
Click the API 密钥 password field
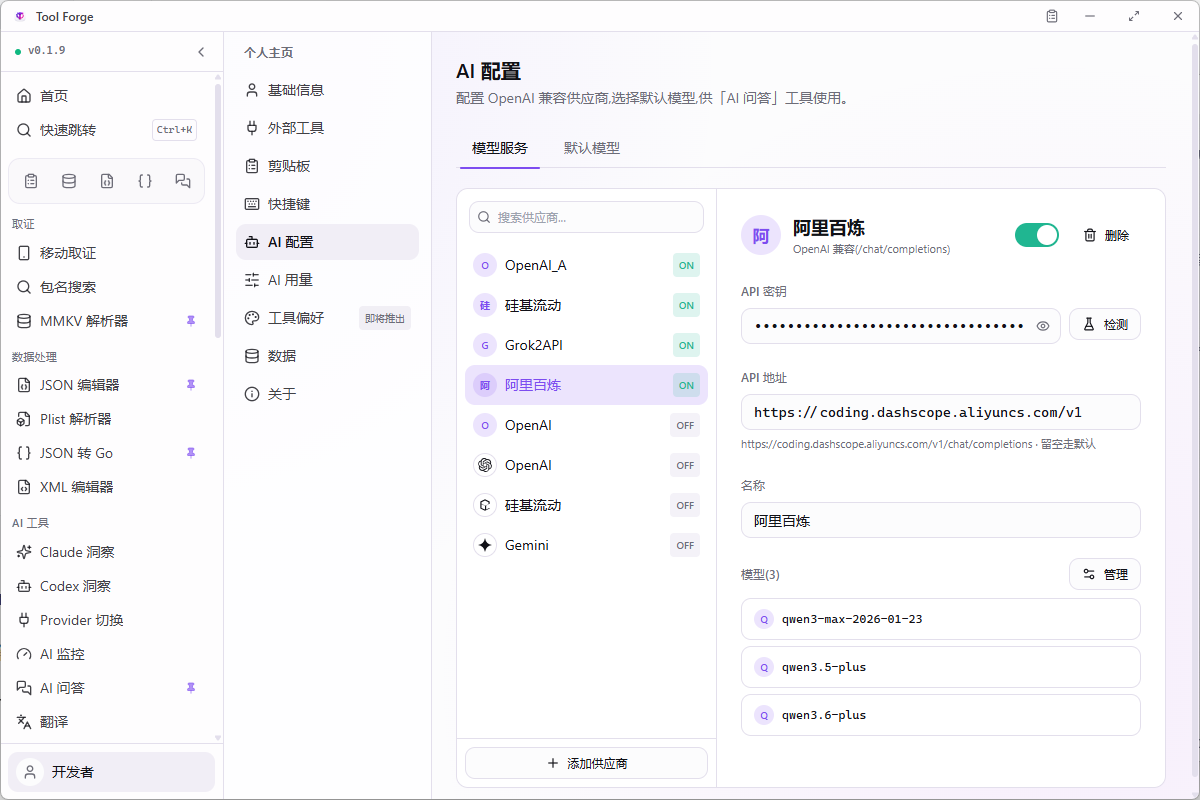click(x=901, y=326)
